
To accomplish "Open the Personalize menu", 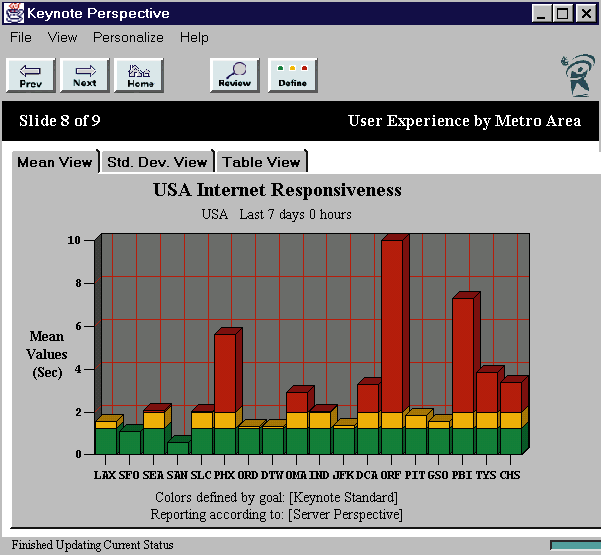I will point(128,38).
